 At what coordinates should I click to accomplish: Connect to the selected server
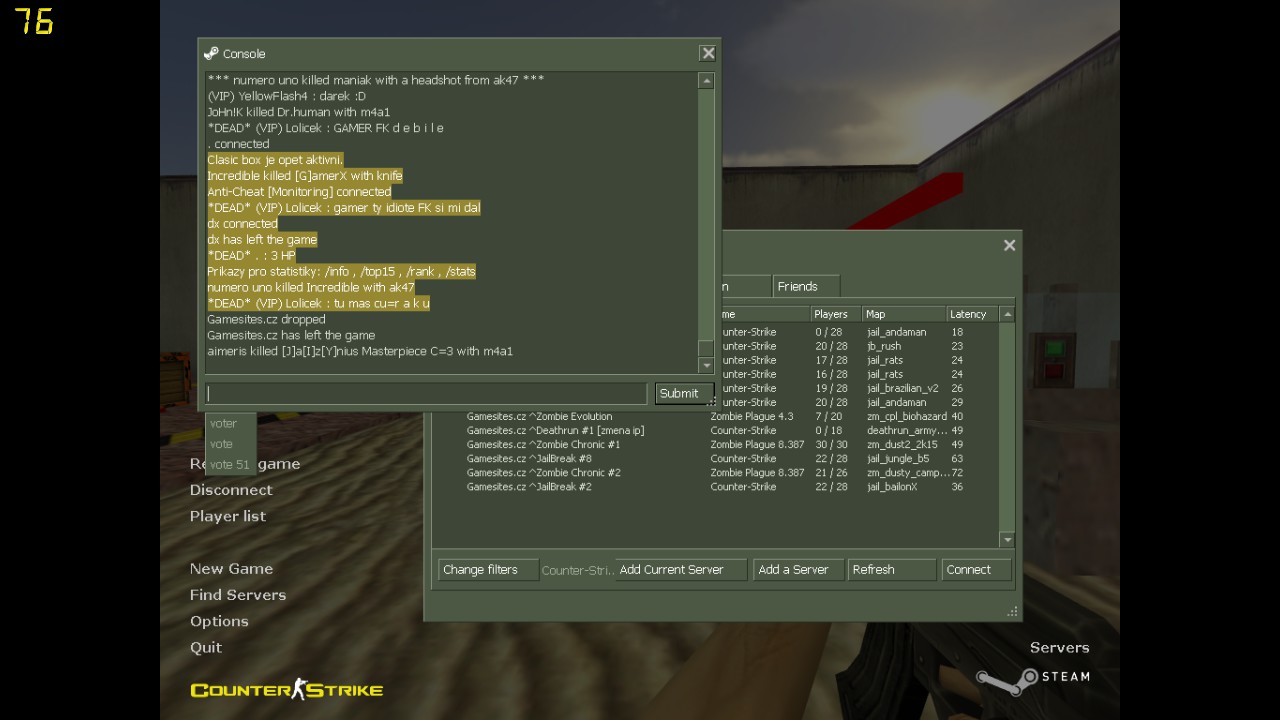(976, 570)
